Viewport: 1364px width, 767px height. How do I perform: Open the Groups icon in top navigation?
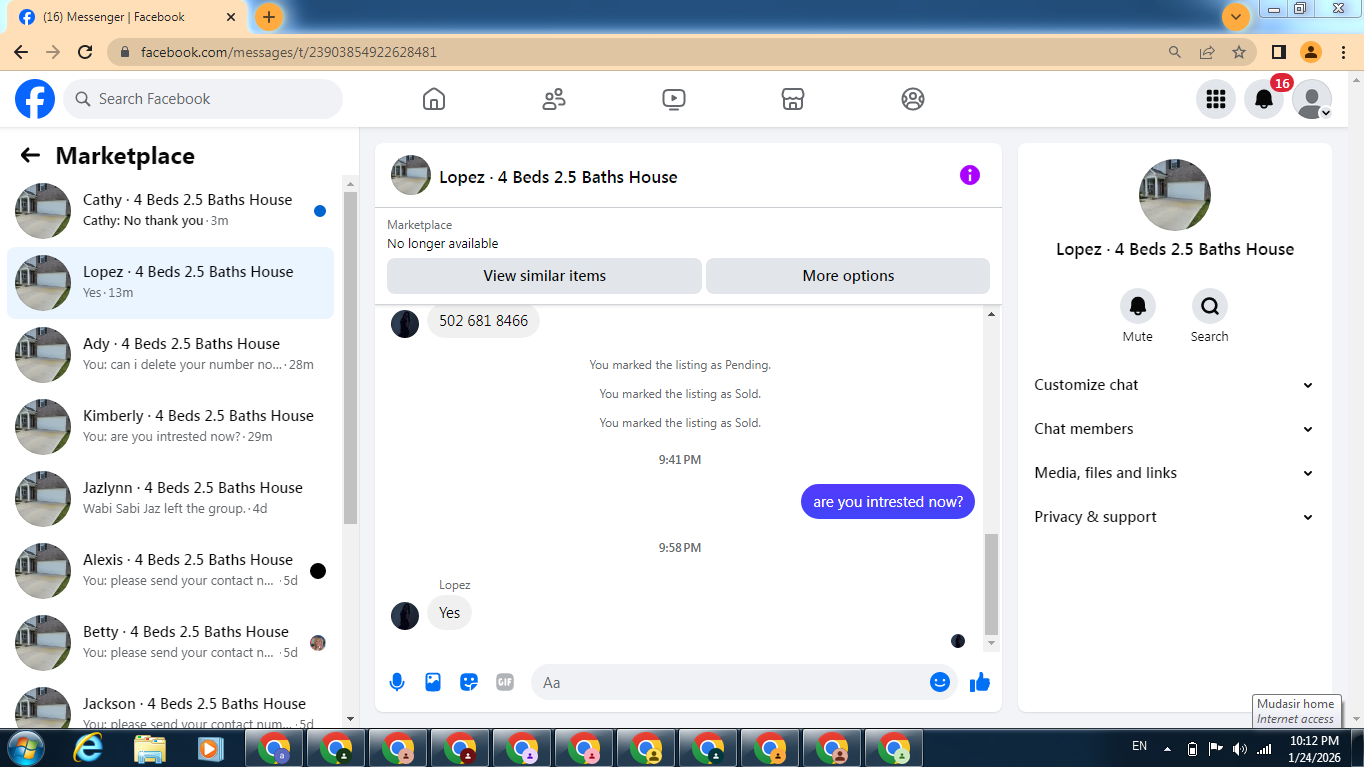click(913, 99)
